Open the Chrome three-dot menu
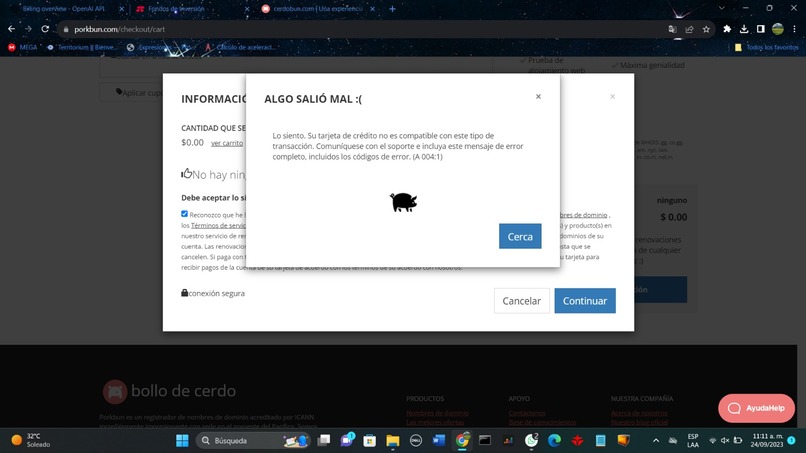This screenshot has height=453, width=806. tap(794, 29)
